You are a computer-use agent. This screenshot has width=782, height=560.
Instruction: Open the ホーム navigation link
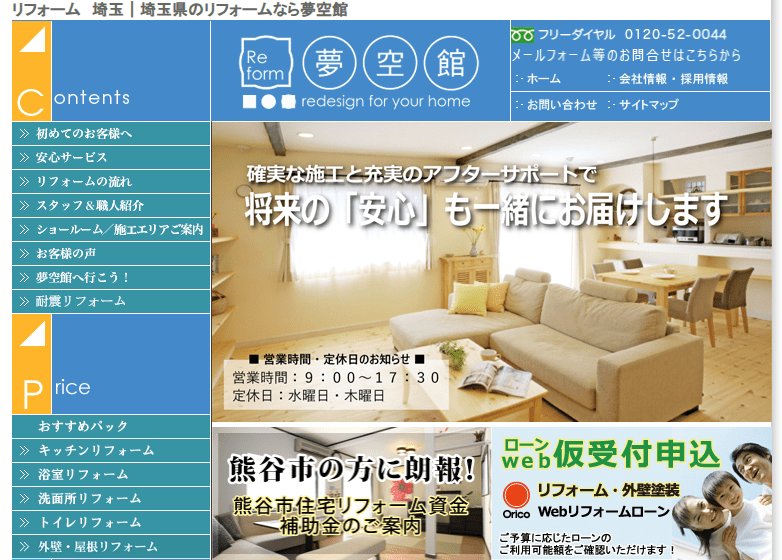pos(543,79)
